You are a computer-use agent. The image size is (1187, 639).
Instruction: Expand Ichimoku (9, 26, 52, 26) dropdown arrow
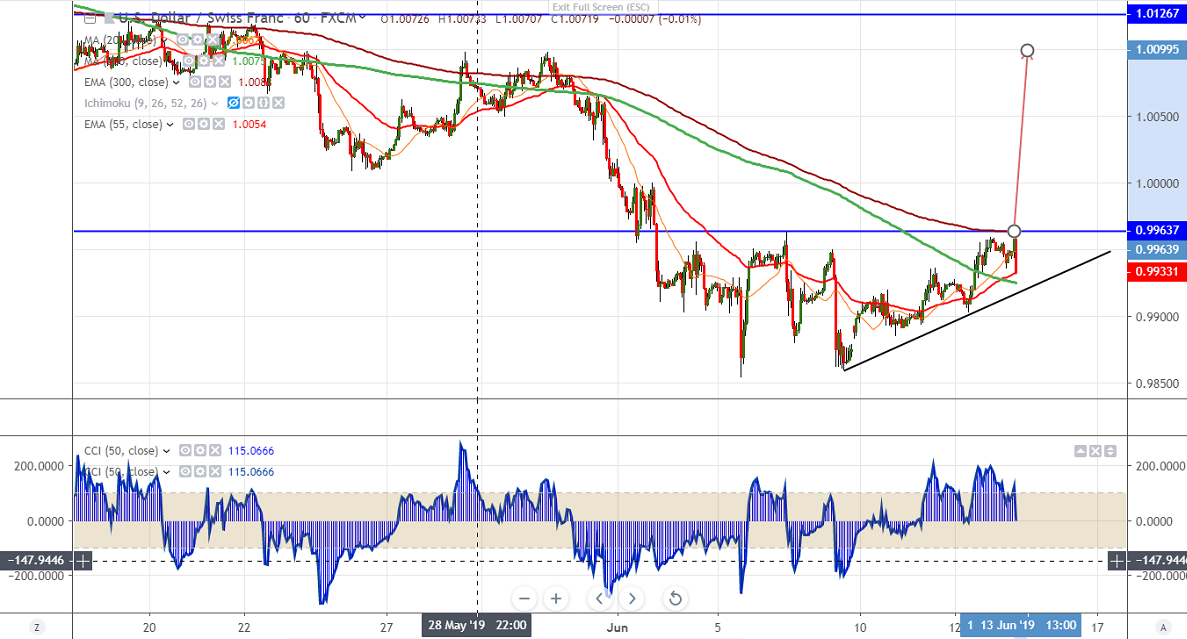215,104
